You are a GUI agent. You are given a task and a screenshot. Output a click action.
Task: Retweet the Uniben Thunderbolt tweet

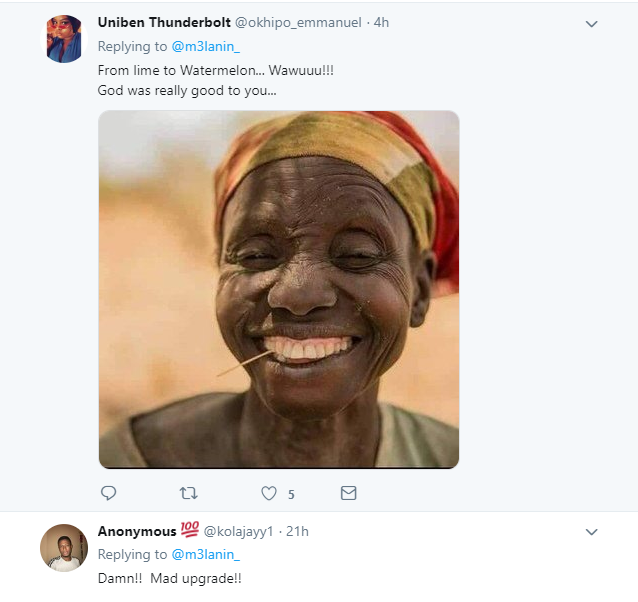click(188, 493)
